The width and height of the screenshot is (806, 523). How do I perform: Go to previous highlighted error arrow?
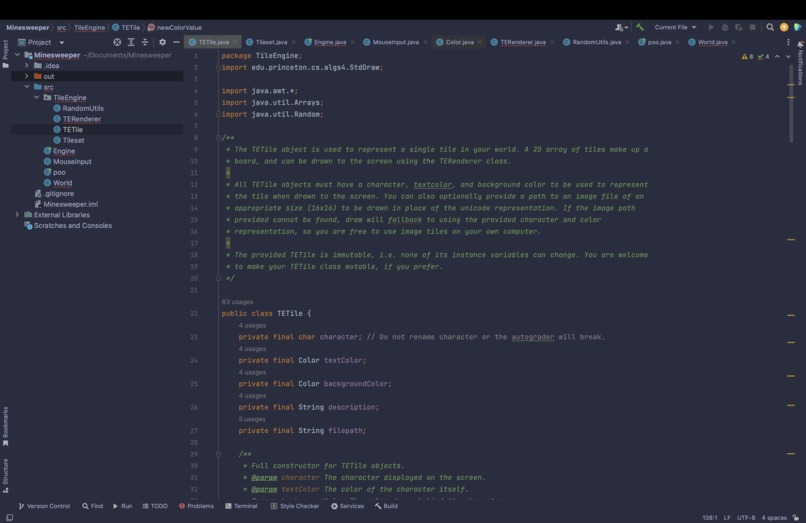pyautogui.click(x=777, y=57)
